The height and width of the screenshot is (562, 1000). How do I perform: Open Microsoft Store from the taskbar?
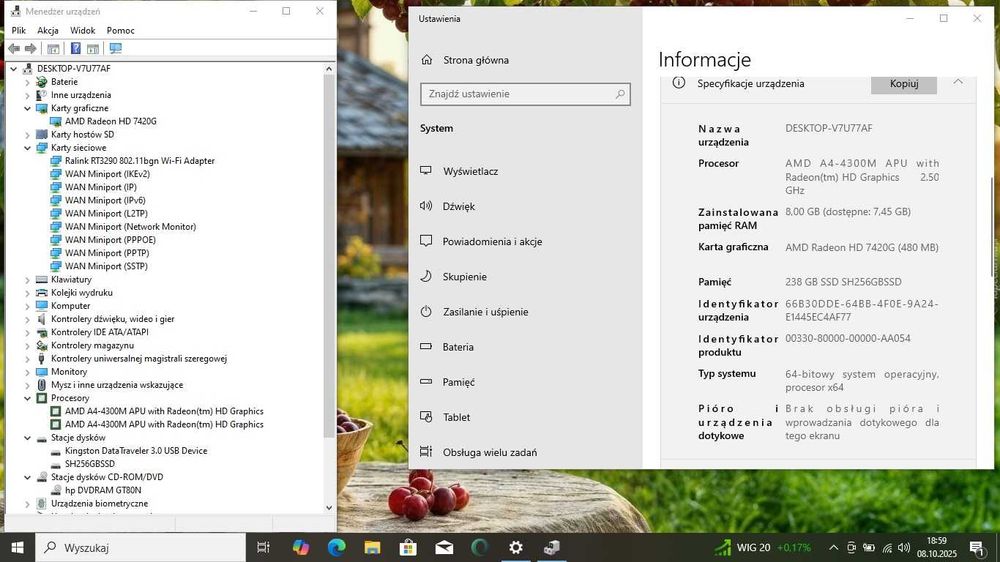point(408,547)
